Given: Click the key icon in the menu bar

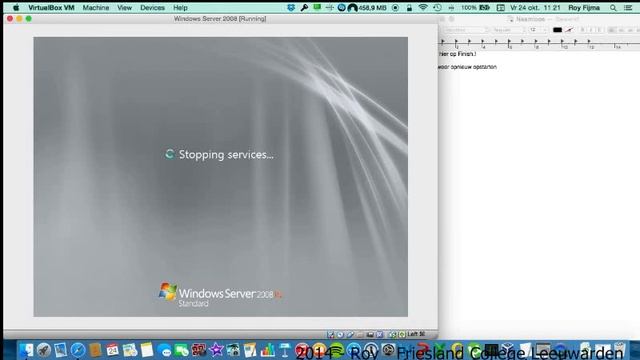Looking at the screenshot, I should click(304, 8).
